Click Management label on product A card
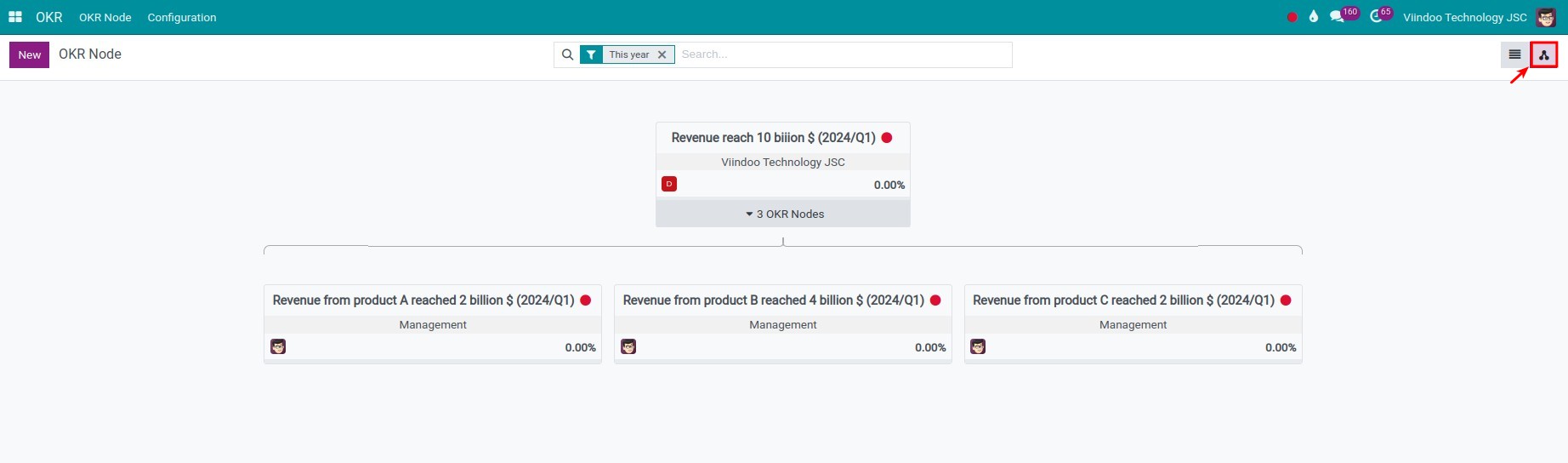Screen dimensions: 1568x463 click(x=433, y=324)
